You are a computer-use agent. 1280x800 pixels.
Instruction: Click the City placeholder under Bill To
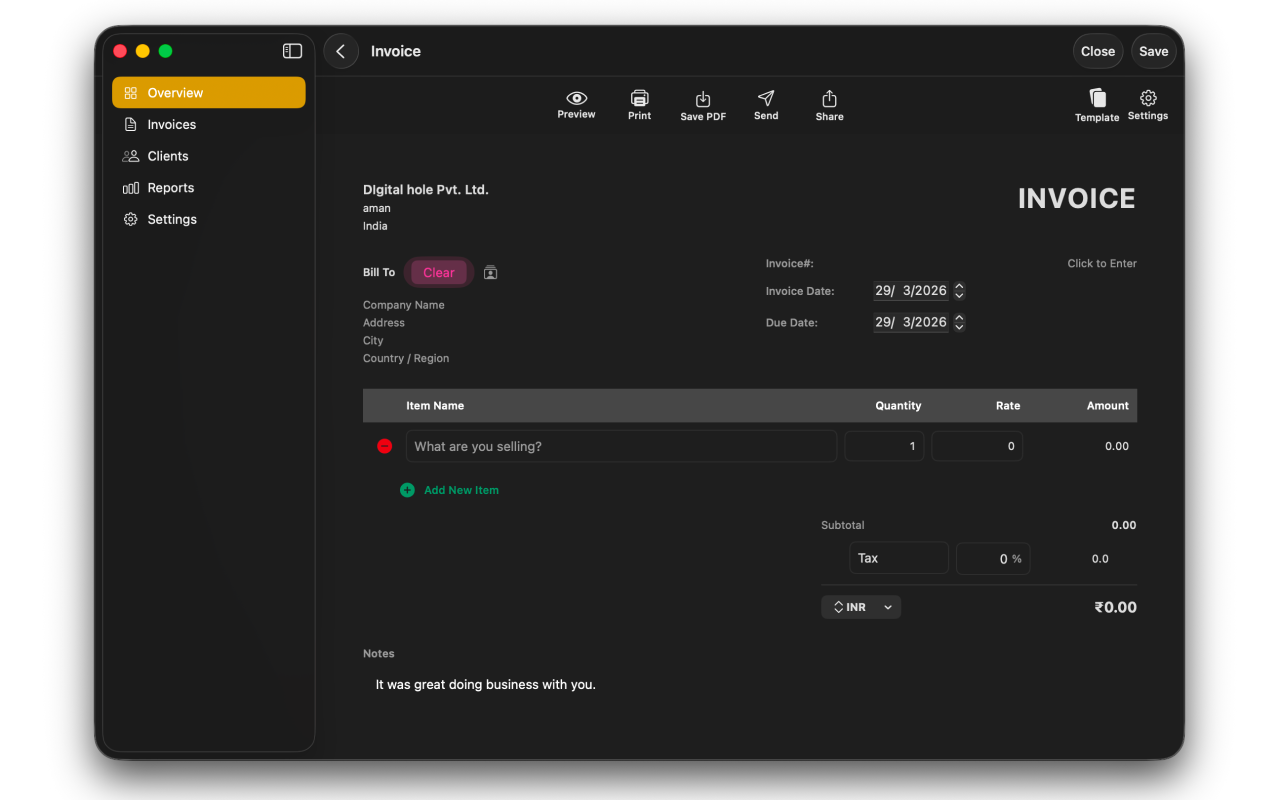click(x=373, y=341)
